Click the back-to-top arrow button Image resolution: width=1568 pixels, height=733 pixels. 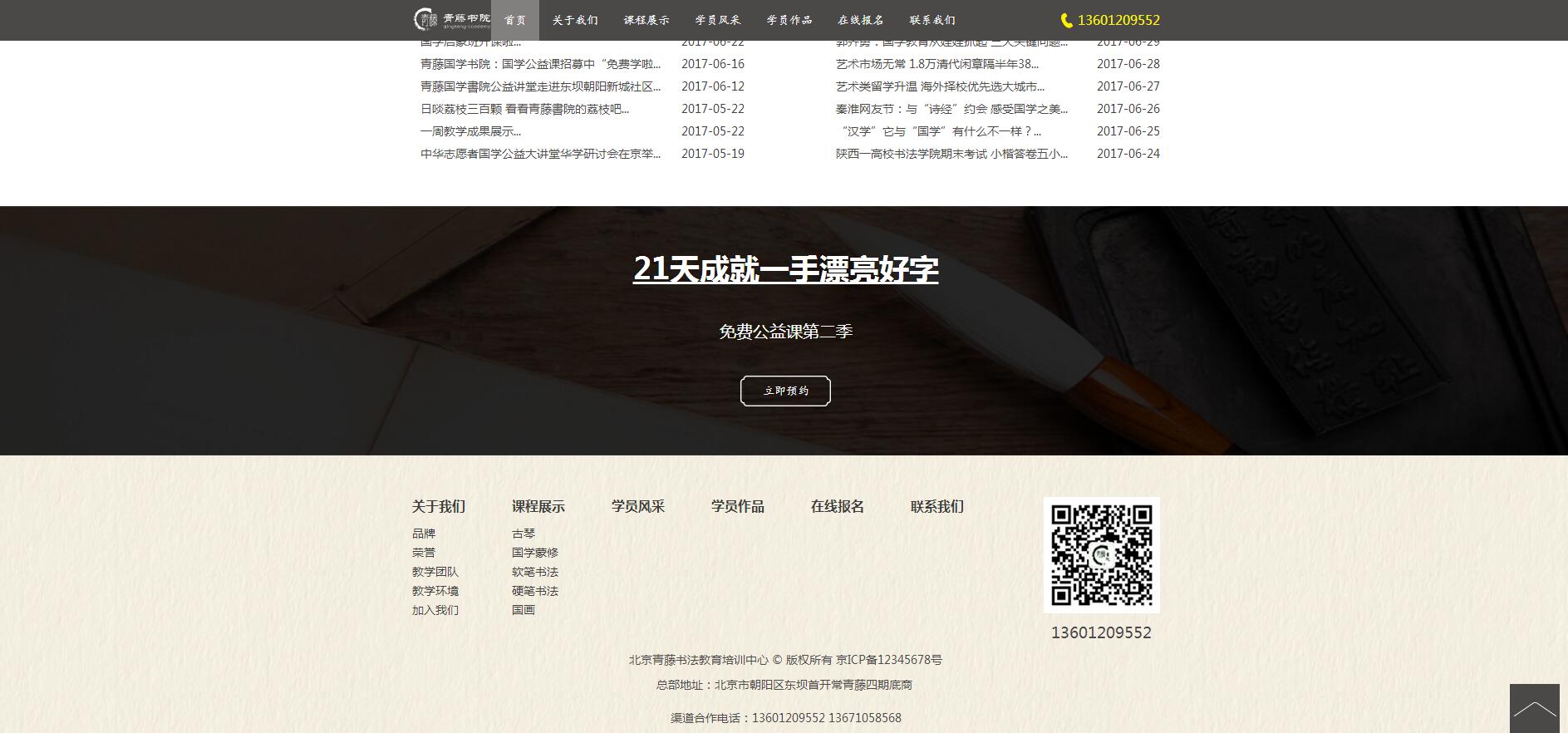(1534, 708)
